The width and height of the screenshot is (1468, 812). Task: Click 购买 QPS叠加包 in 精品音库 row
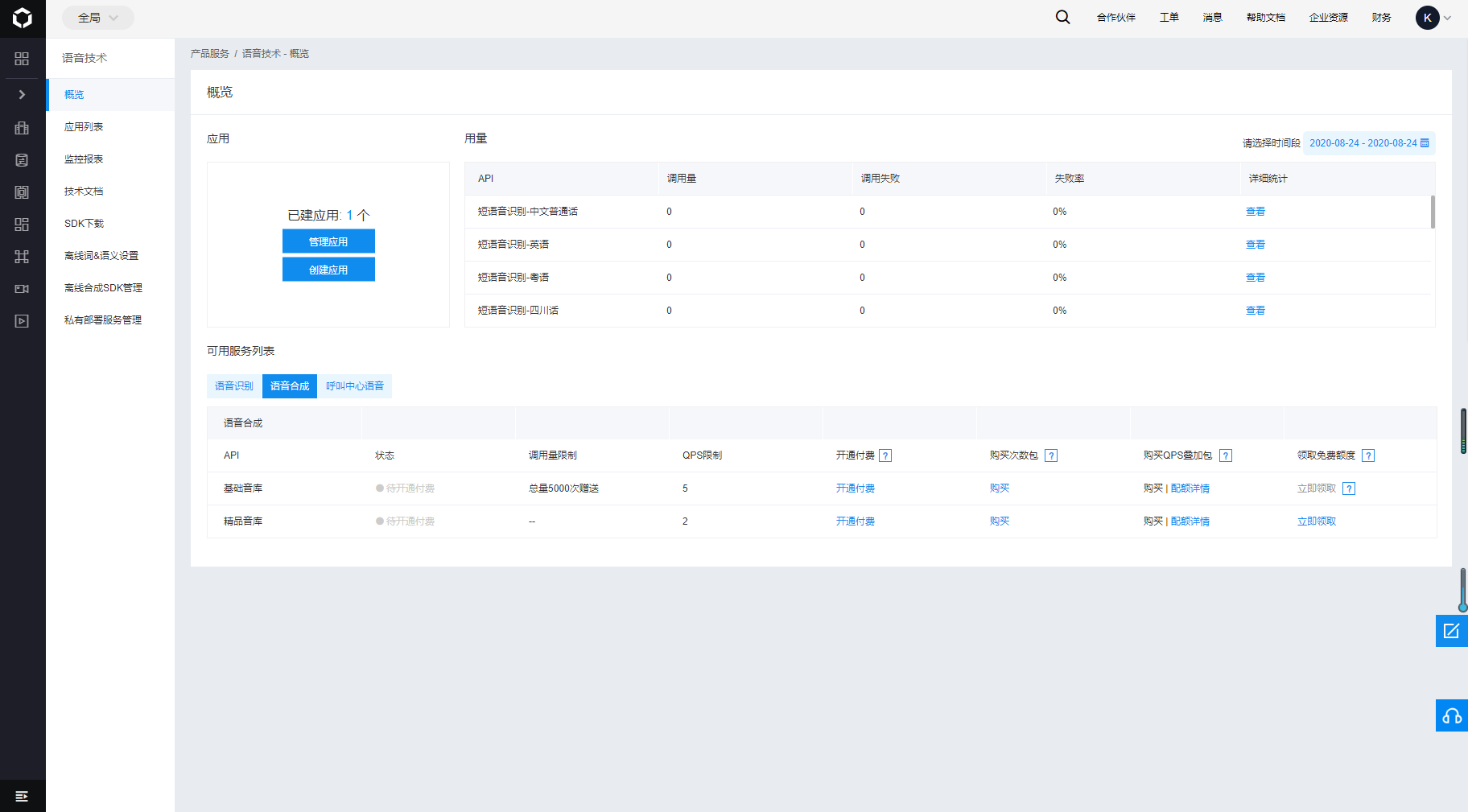click(1153, 521)
